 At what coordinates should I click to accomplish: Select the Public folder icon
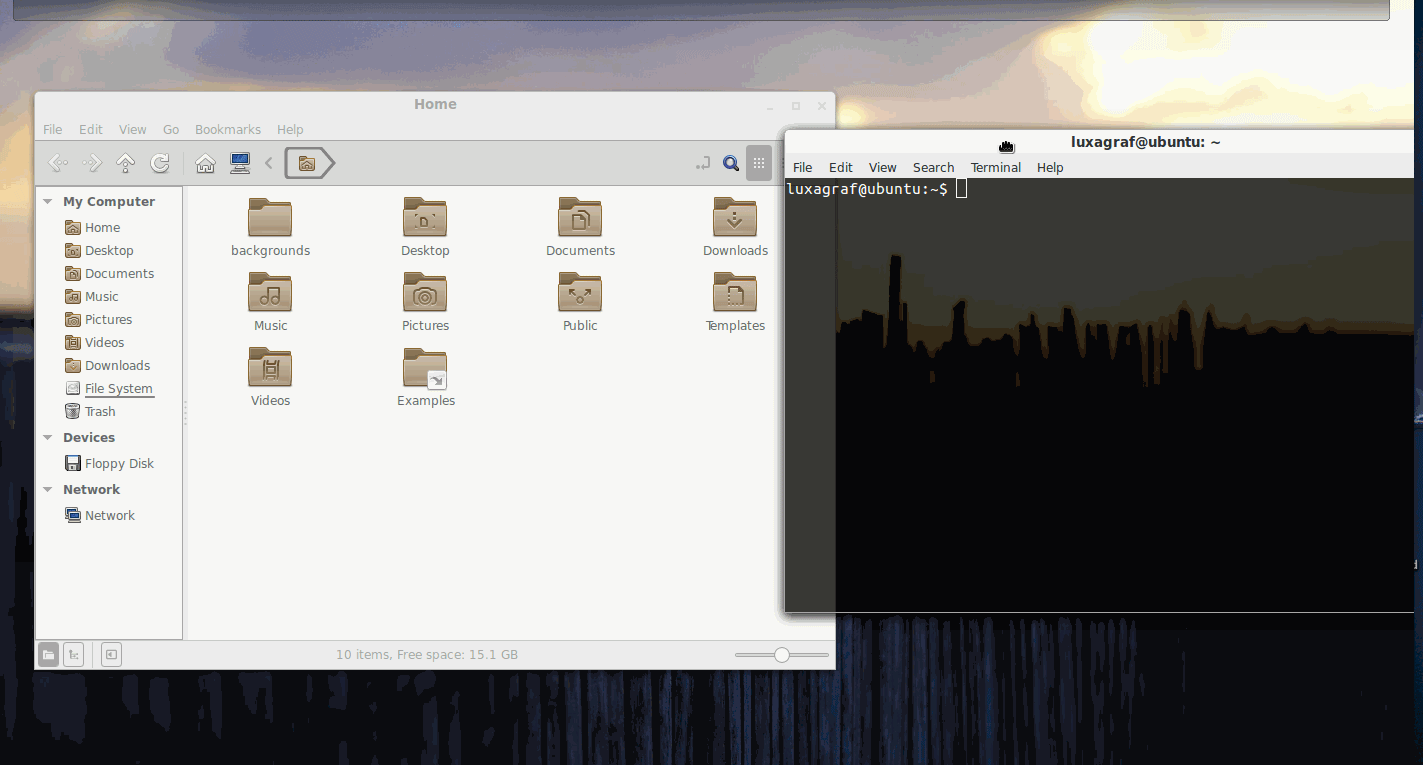580,292
